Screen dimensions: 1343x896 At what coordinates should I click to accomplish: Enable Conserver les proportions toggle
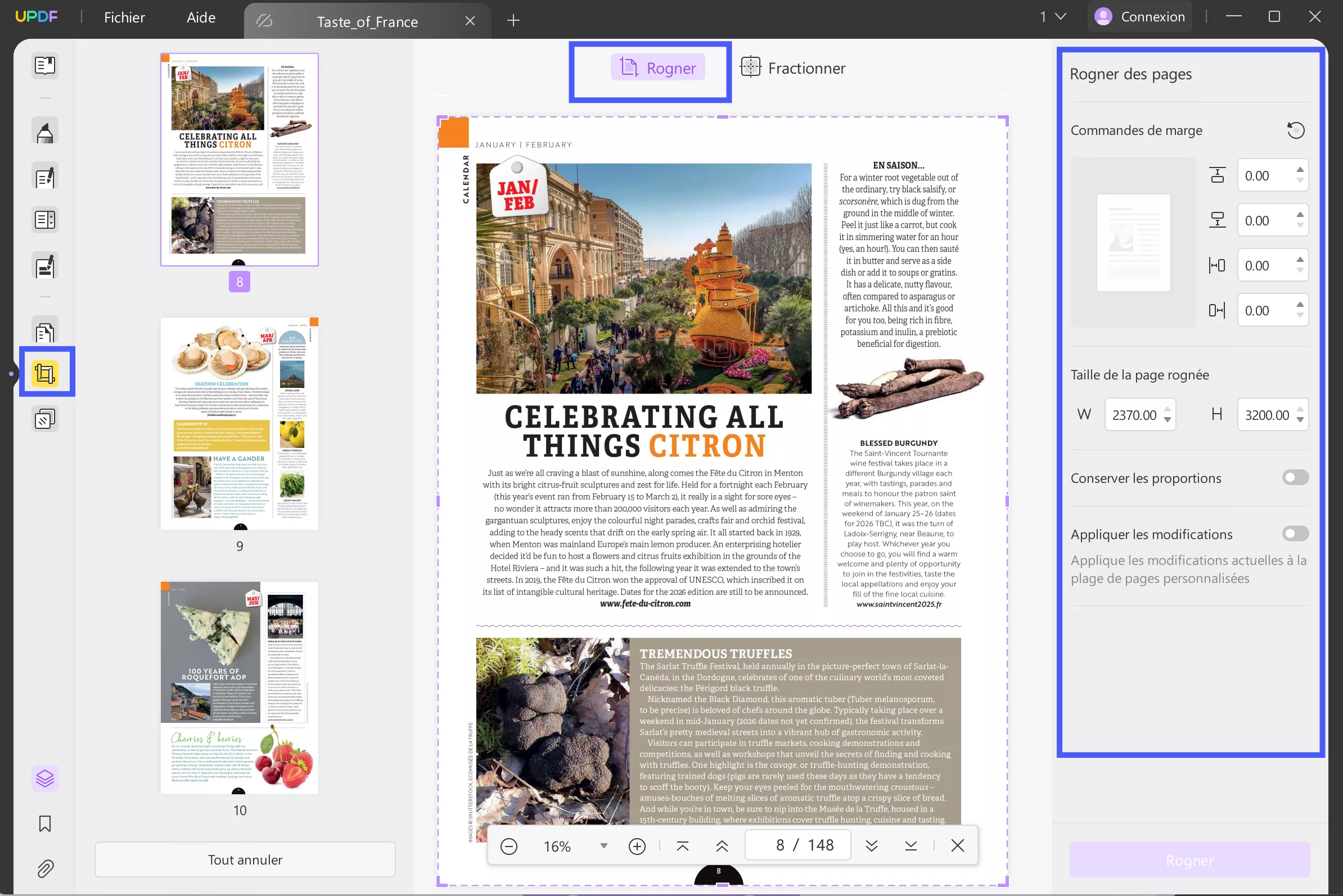click(x=1295, y=477)
